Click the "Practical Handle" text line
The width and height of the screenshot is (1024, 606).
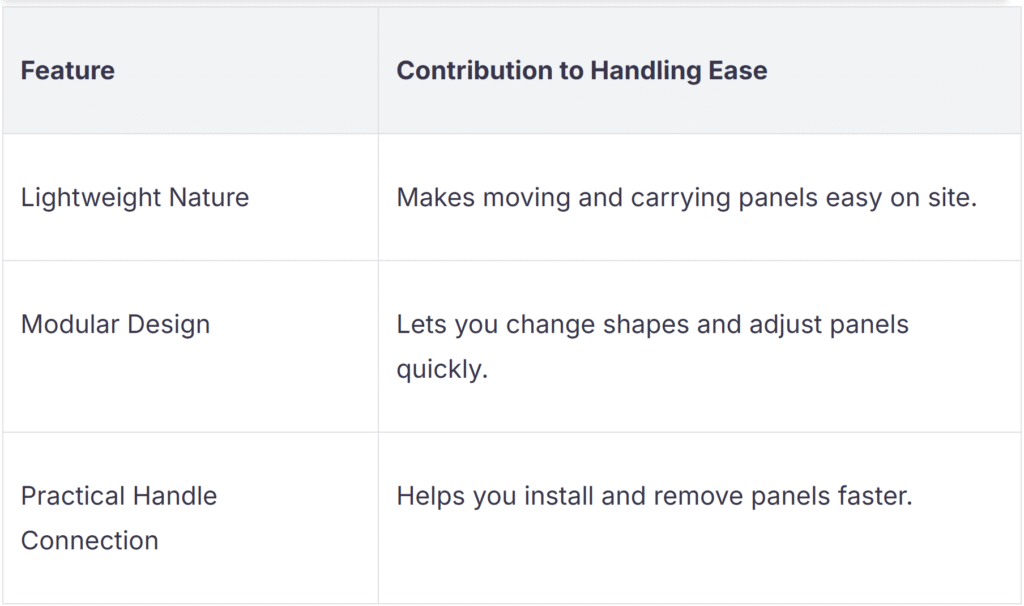point(119,496)
